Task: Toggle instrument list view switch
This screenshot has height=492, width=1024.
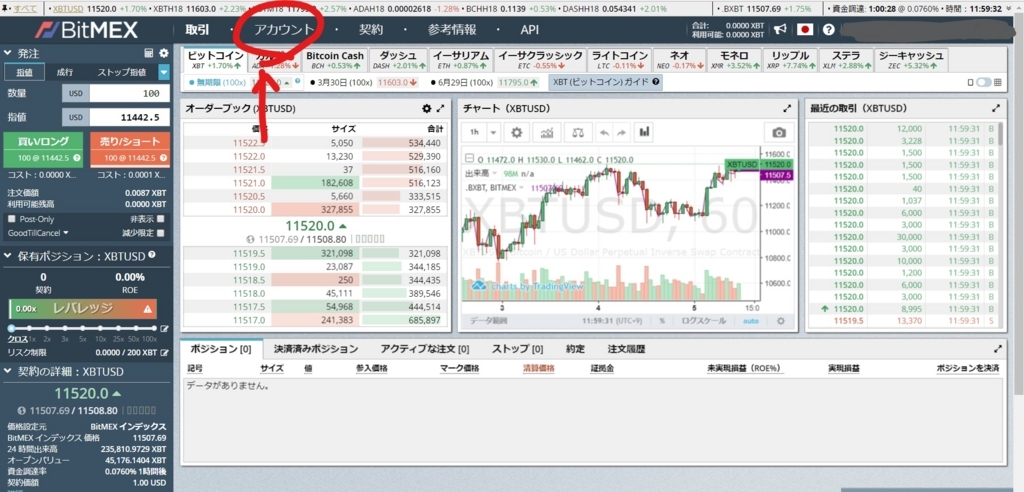Action: [x=984, y=82]
